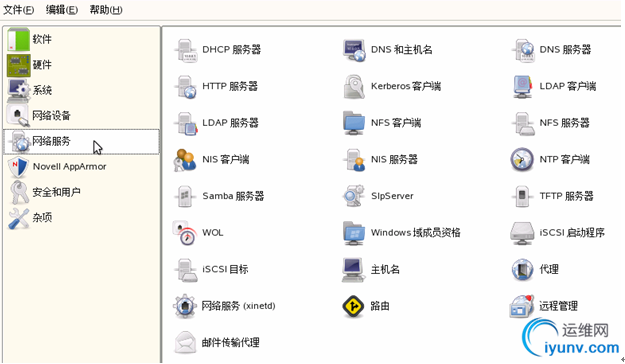The image size is (625, 364).
Task: Select the 硬件 category icon
Action: point(18,65)
